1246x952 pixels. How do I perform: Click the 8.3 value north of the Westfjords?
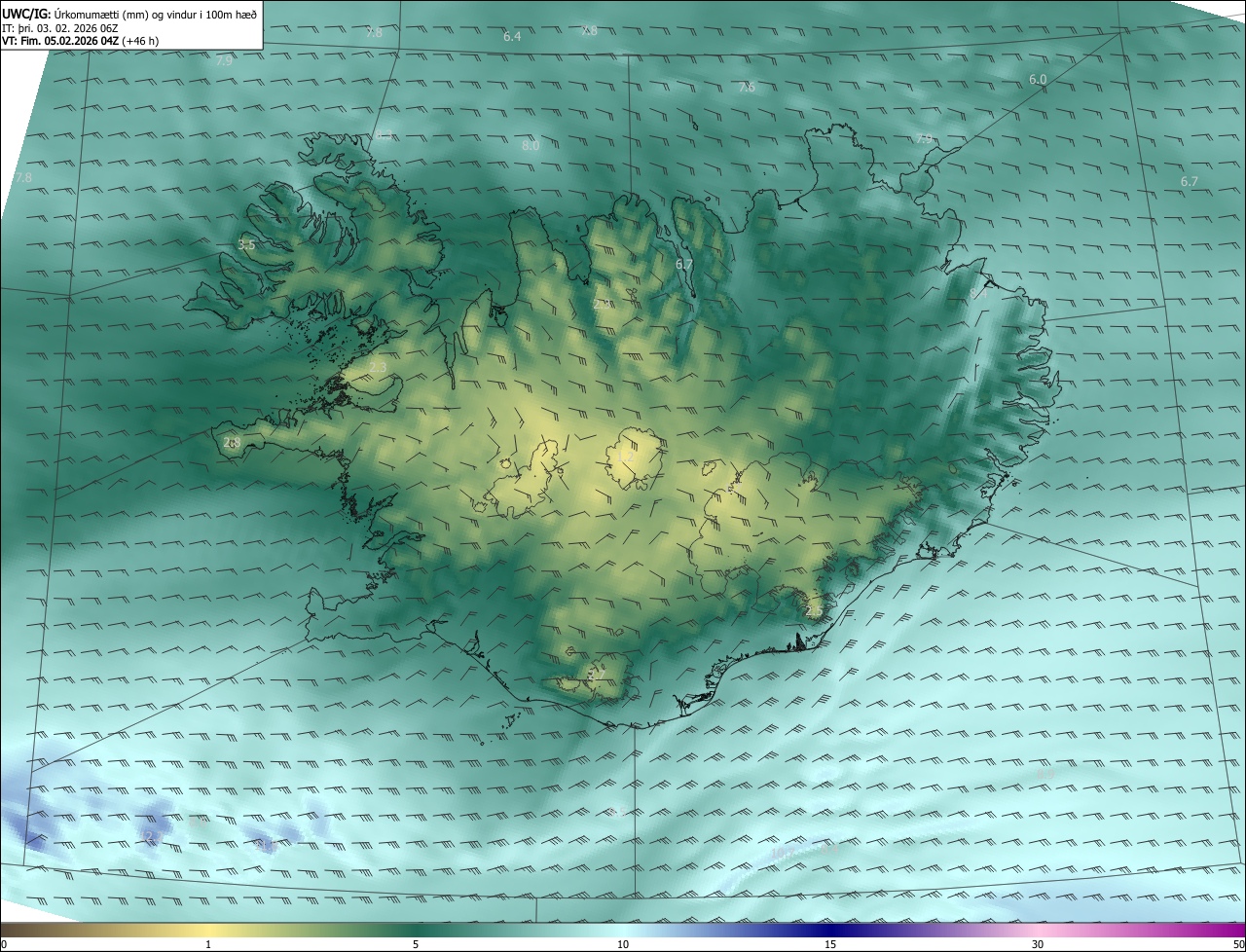(x=384, y=135)
